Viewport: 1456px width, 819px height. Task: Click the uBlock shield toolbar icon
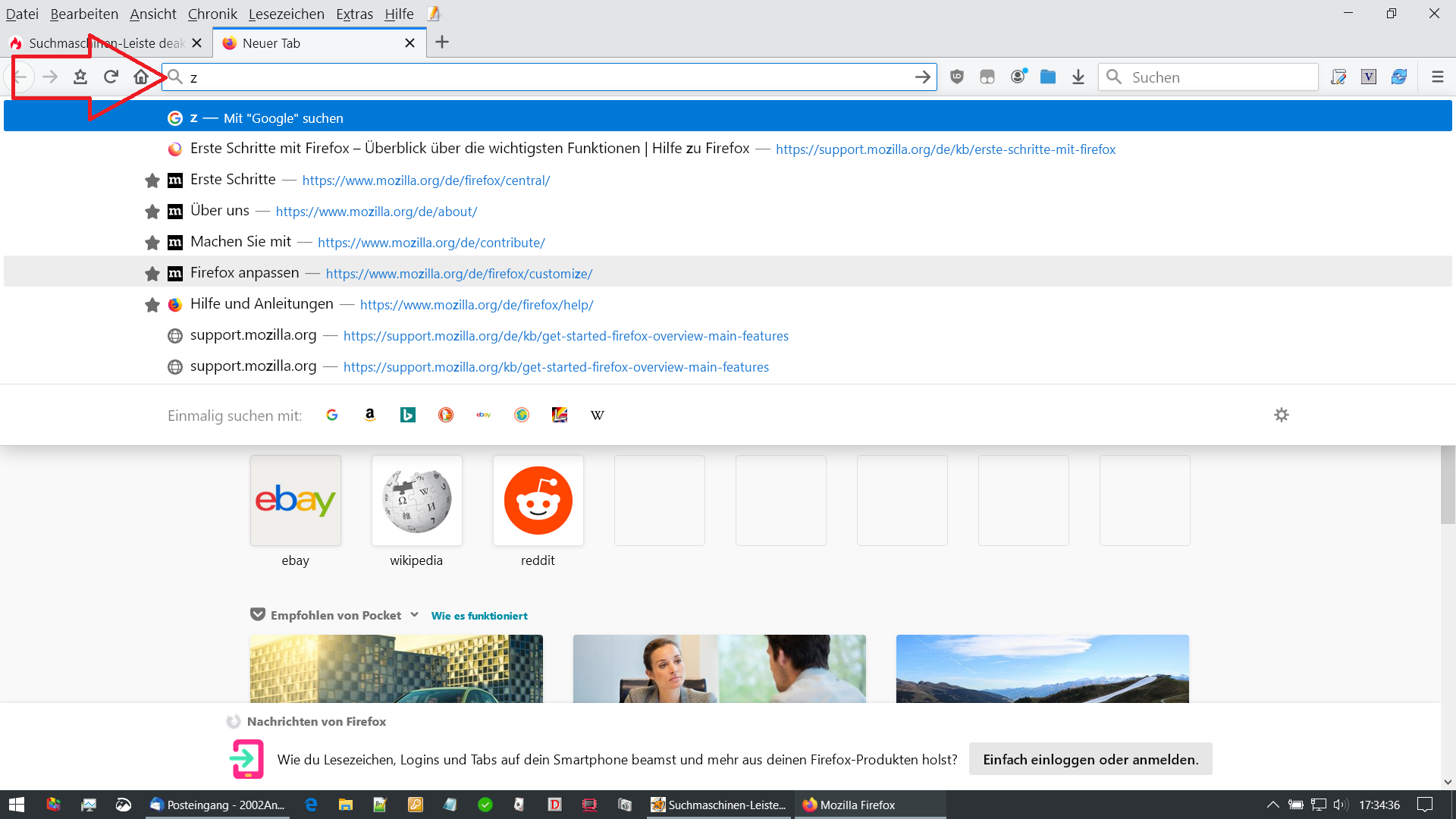pyautogui.click(x=957, y=77)
